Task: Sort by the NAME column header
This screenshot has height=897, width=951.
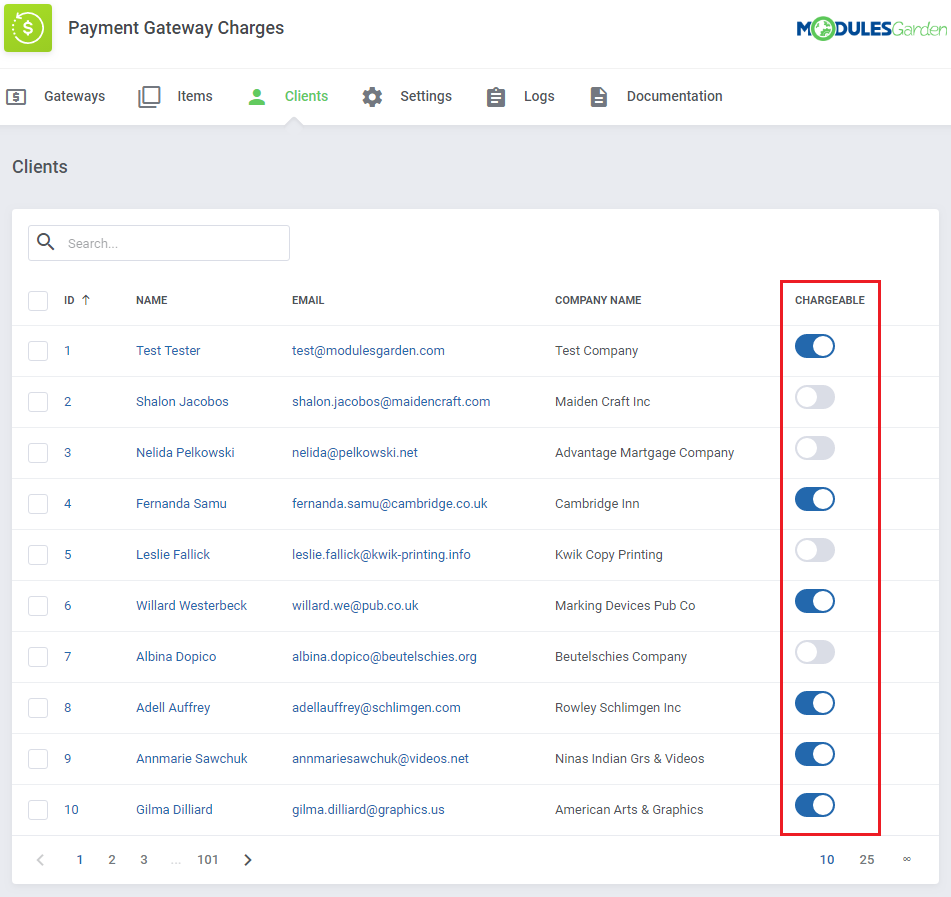Action: 152,300
